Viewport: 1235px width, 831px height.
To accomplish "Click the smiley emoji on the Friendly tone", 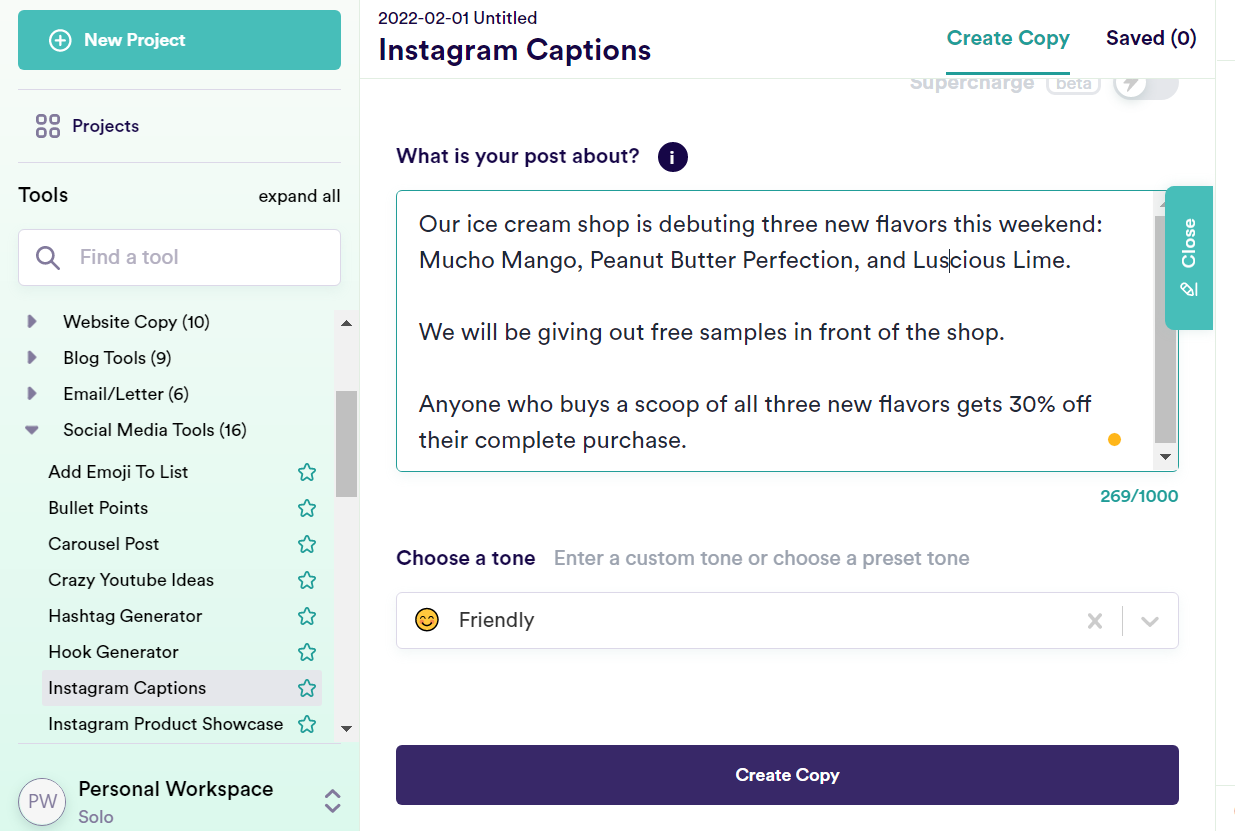I will (427, 620).
